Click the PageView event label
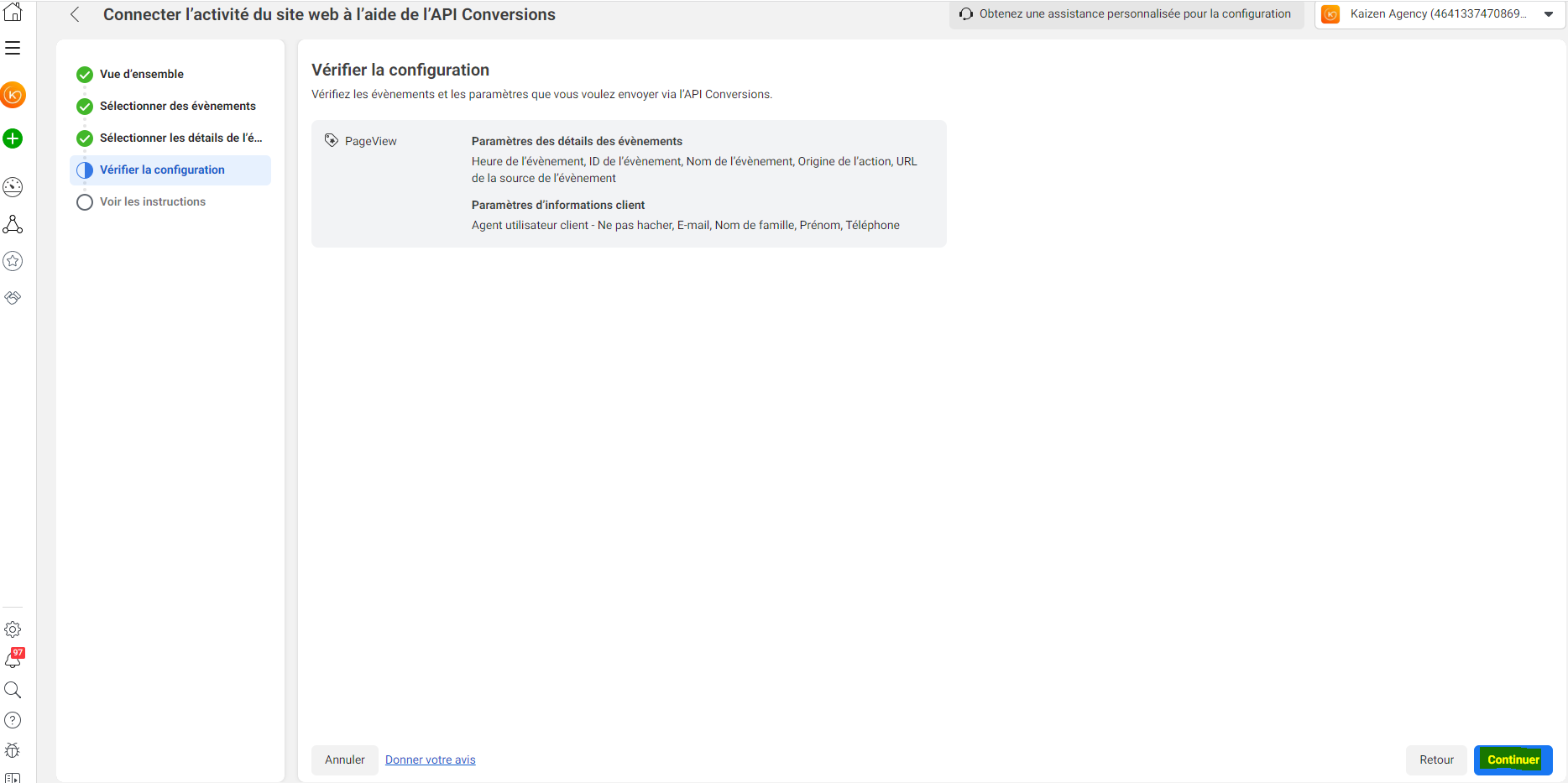Viewport: 1568px width, 783px height. (x=371, y=141)
